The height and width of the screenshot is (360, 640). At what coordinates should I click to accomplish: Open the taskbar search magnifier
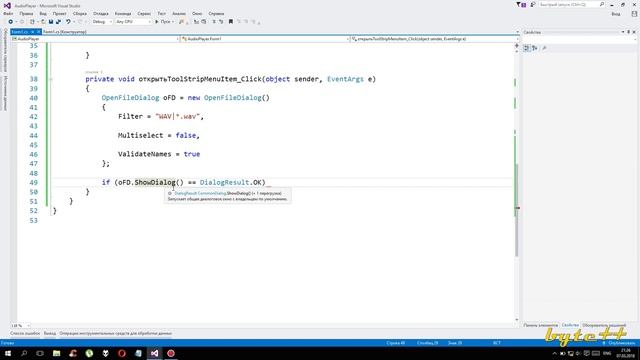[x=24, y=353]
